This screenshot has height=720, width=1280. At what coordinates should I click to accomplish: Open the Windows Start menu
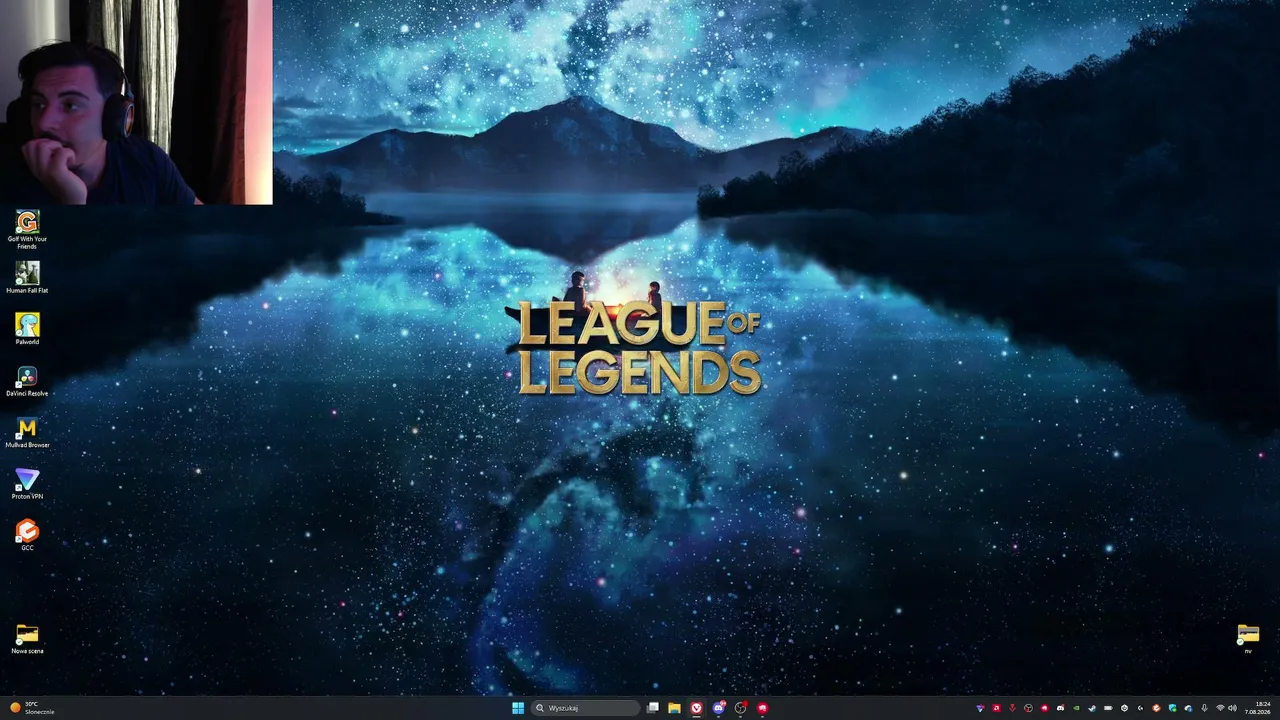coord(518,708)
